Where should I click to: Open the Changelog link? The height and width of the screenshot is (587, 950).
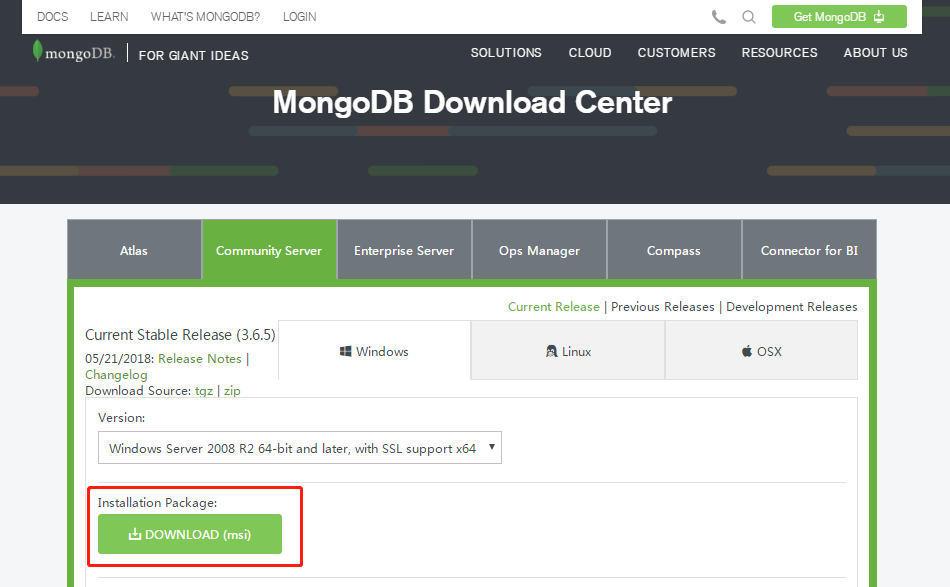[x=116, y=375]
